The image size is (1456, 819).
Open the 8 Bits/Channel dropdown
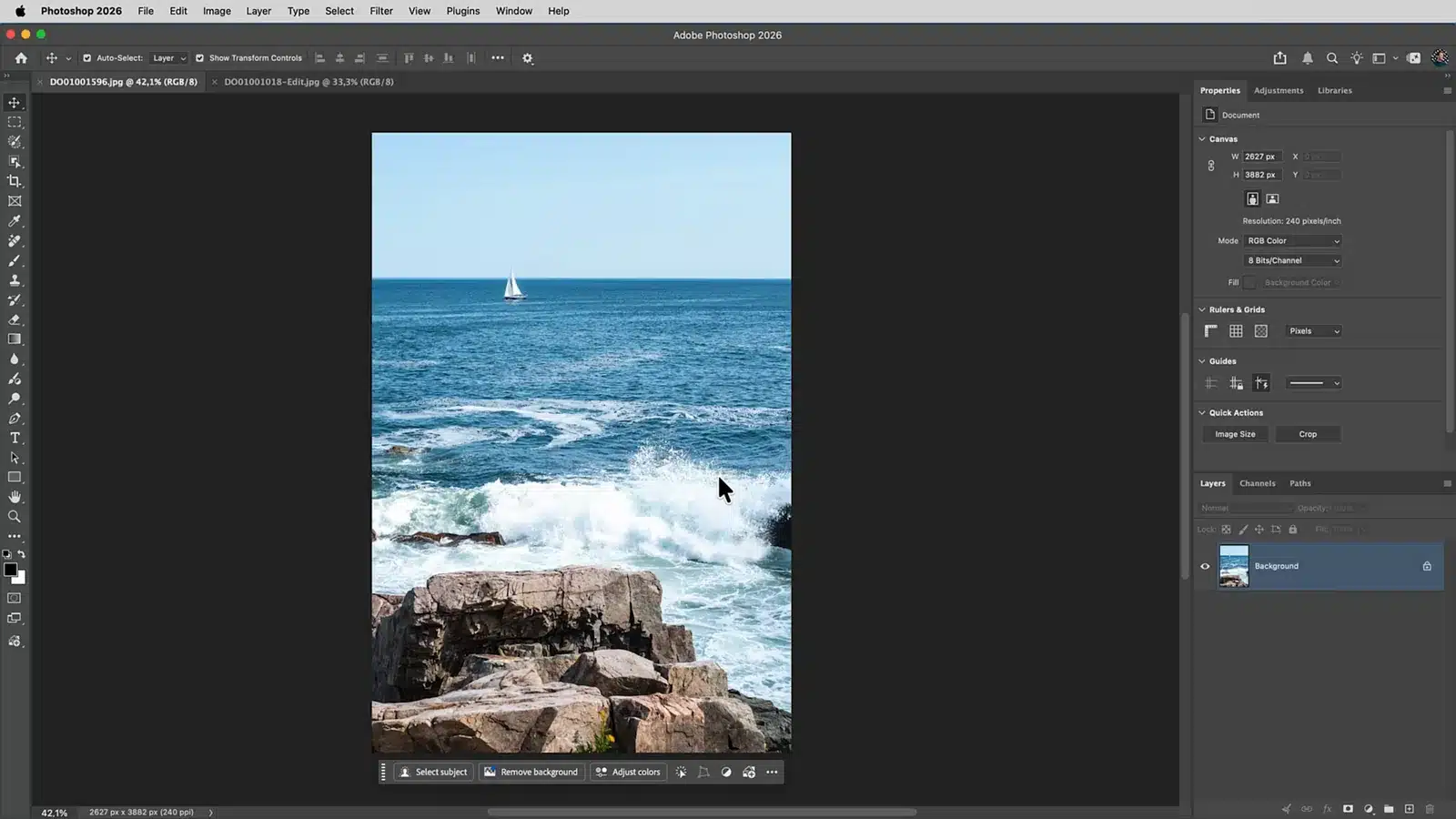pos(1293,260)
